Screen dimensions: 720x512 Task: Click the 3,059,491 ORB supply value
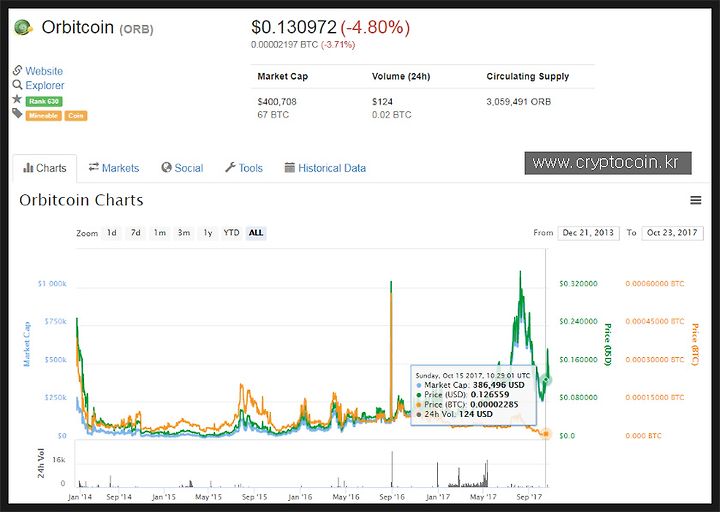(518, 101)
